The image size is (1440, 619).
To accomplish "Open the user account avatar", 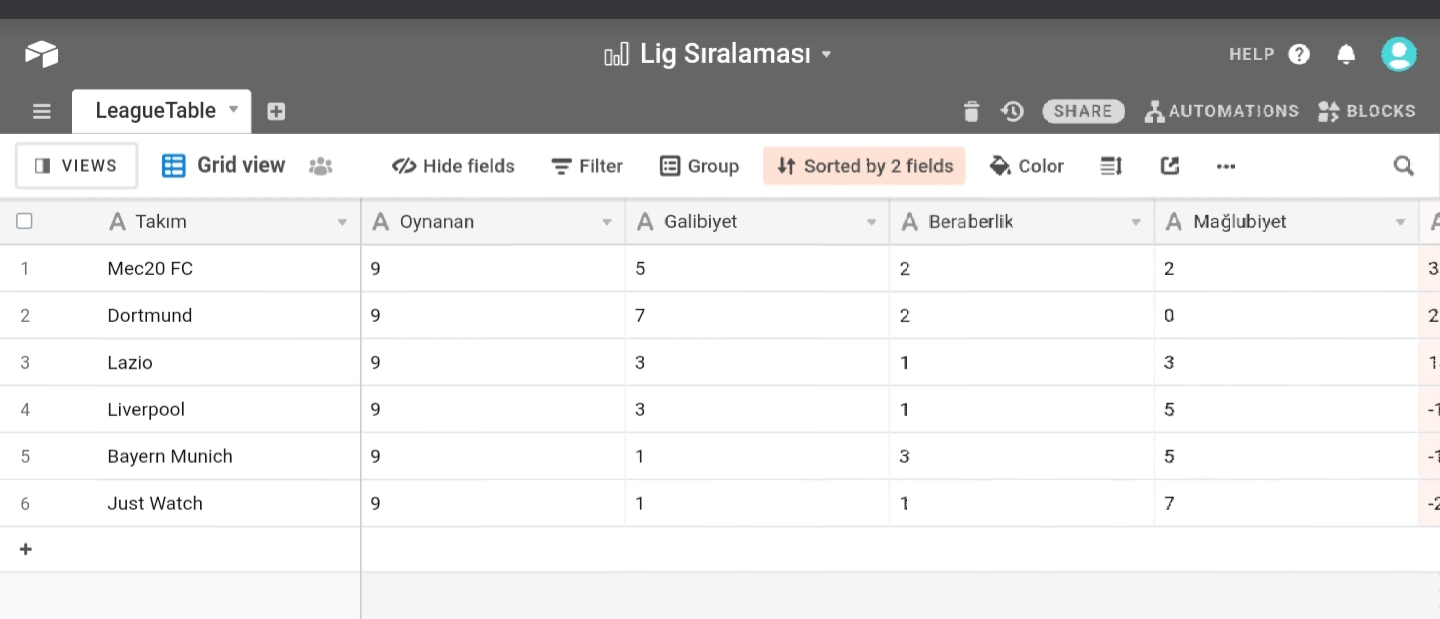I will (x=1399, y=54).
